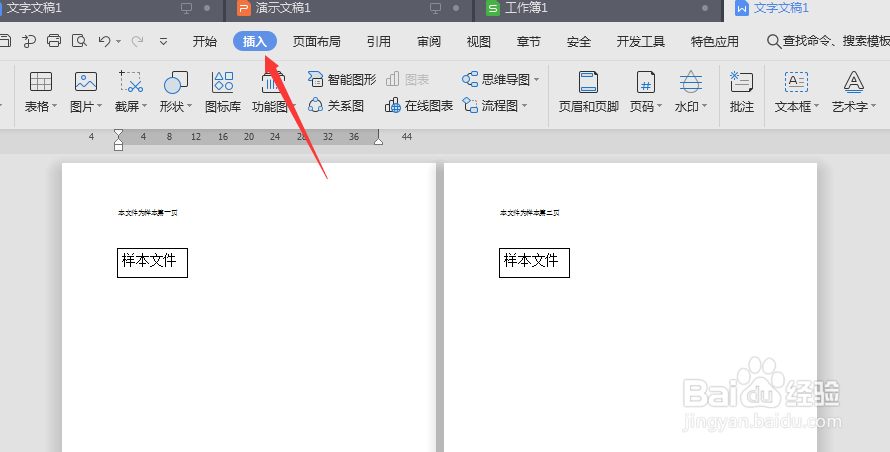Click the 样本文件 text box on page two
This screenshot has width=890, height=452.
coord(534,263)
